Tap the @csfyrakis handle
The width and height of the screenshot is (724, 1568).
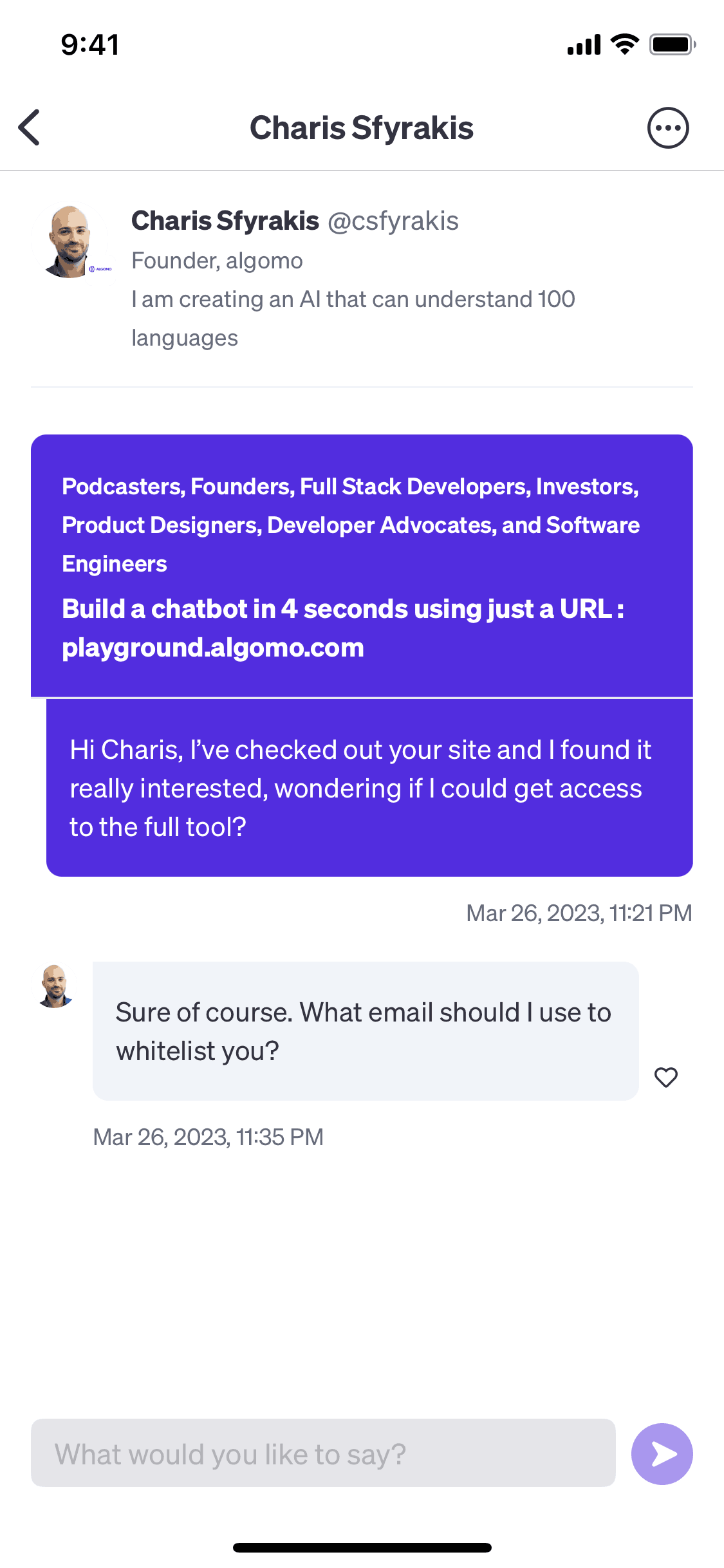[393, 221]
